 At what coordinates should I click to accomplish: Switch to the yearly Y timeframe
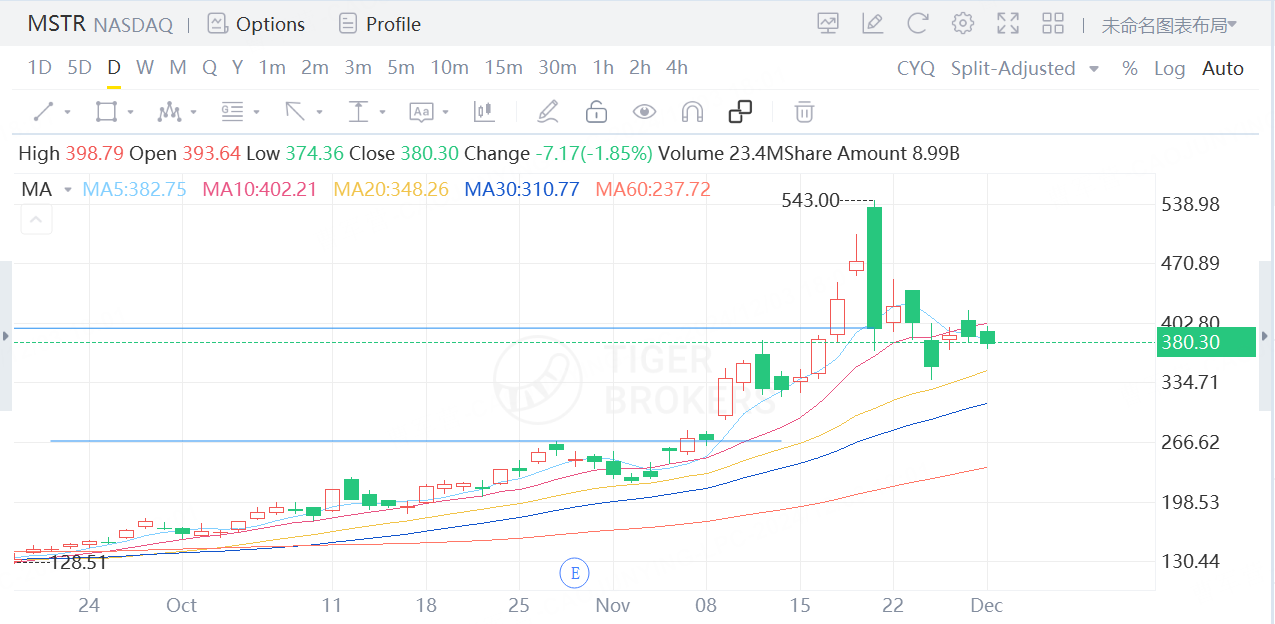237,68
